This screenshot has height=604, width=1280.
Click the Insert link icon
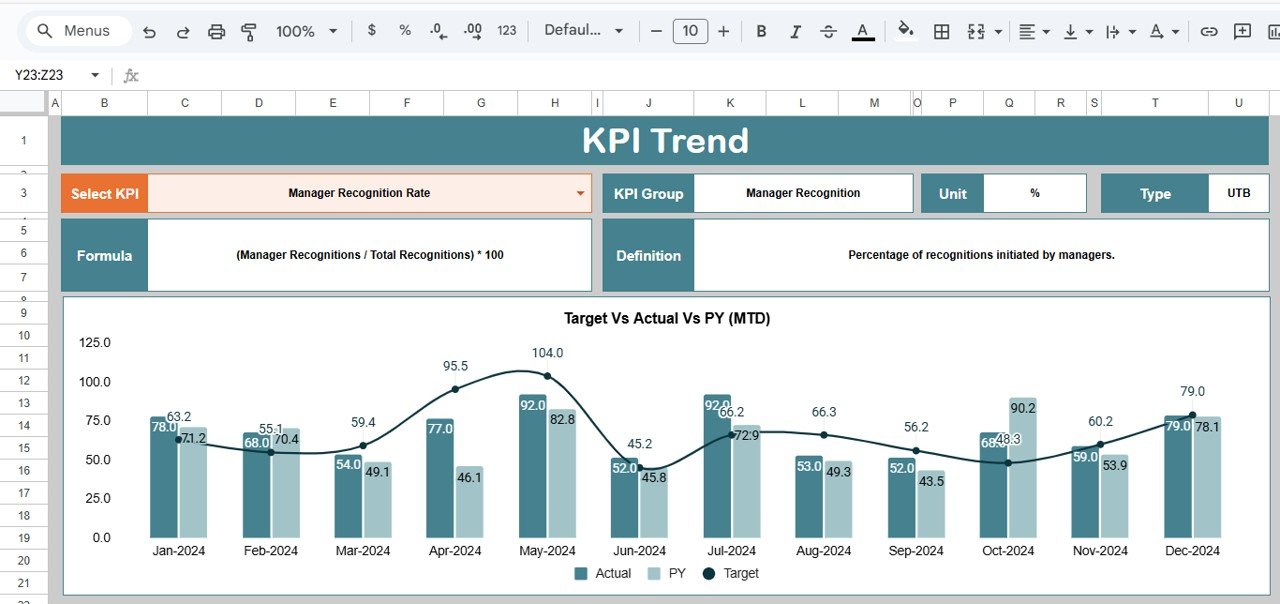[1209, 32]
